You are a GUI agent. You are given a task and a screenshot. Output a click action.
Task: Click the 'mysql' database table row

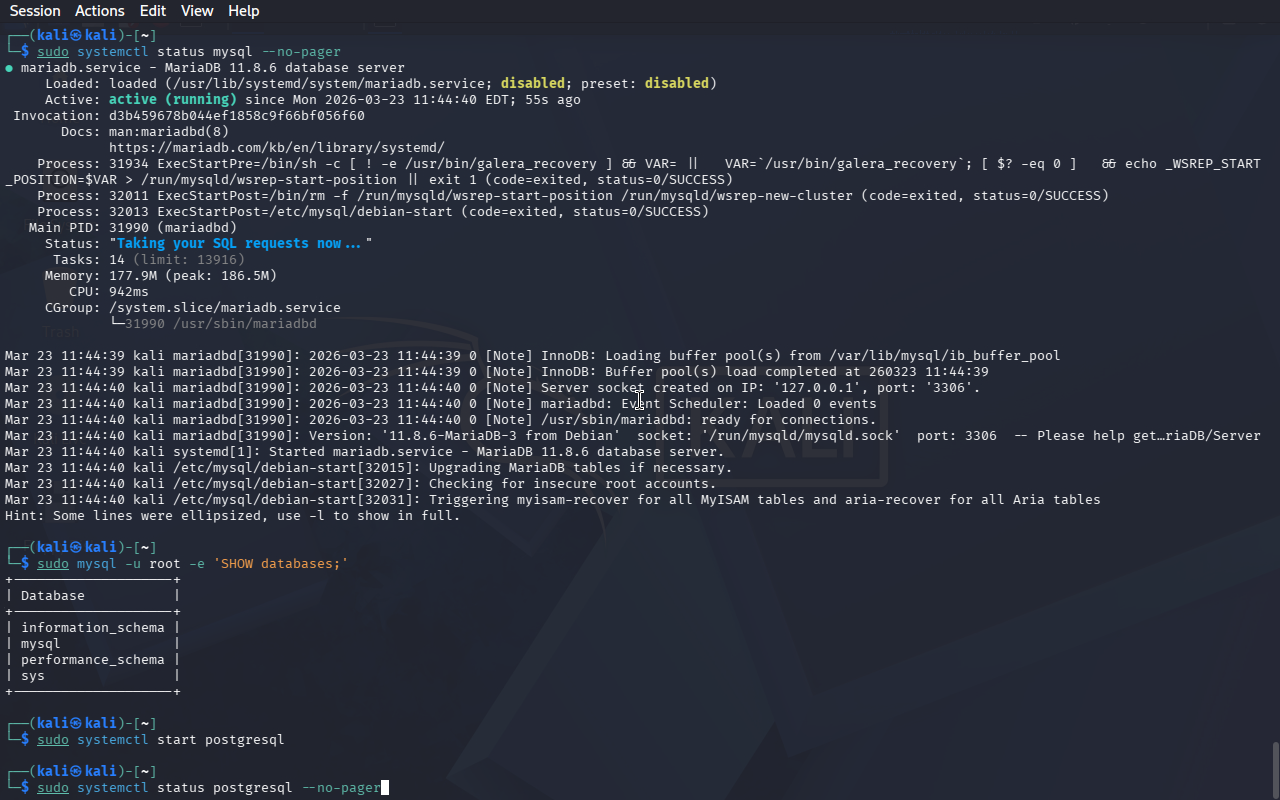(x=41, y=644)
